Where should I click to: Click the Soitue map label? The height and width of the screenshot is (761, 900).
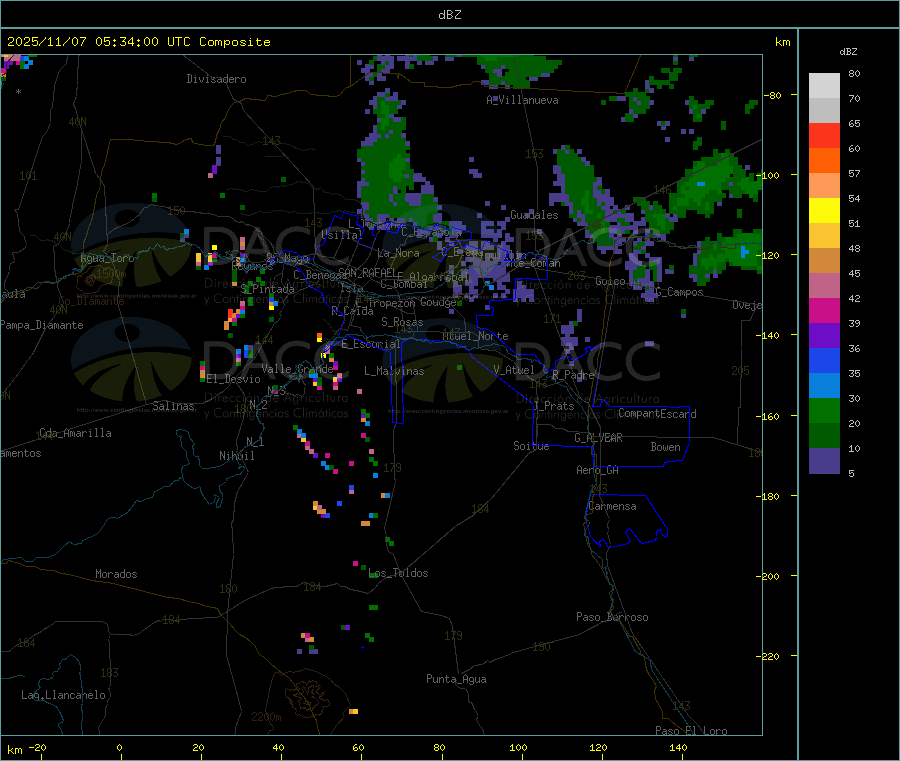coord(531,446)
